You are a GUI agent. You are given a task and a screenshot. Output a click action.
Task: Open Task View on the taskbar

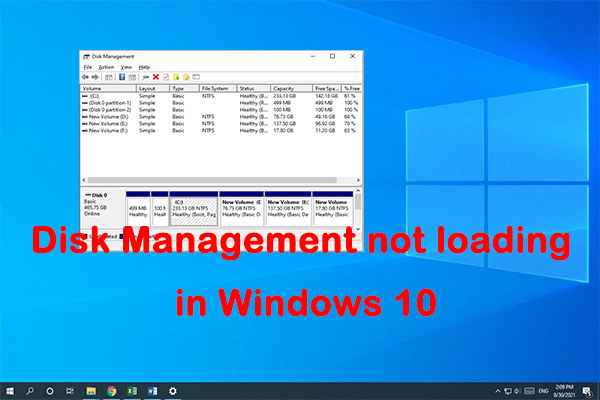[x=70, y=391]
